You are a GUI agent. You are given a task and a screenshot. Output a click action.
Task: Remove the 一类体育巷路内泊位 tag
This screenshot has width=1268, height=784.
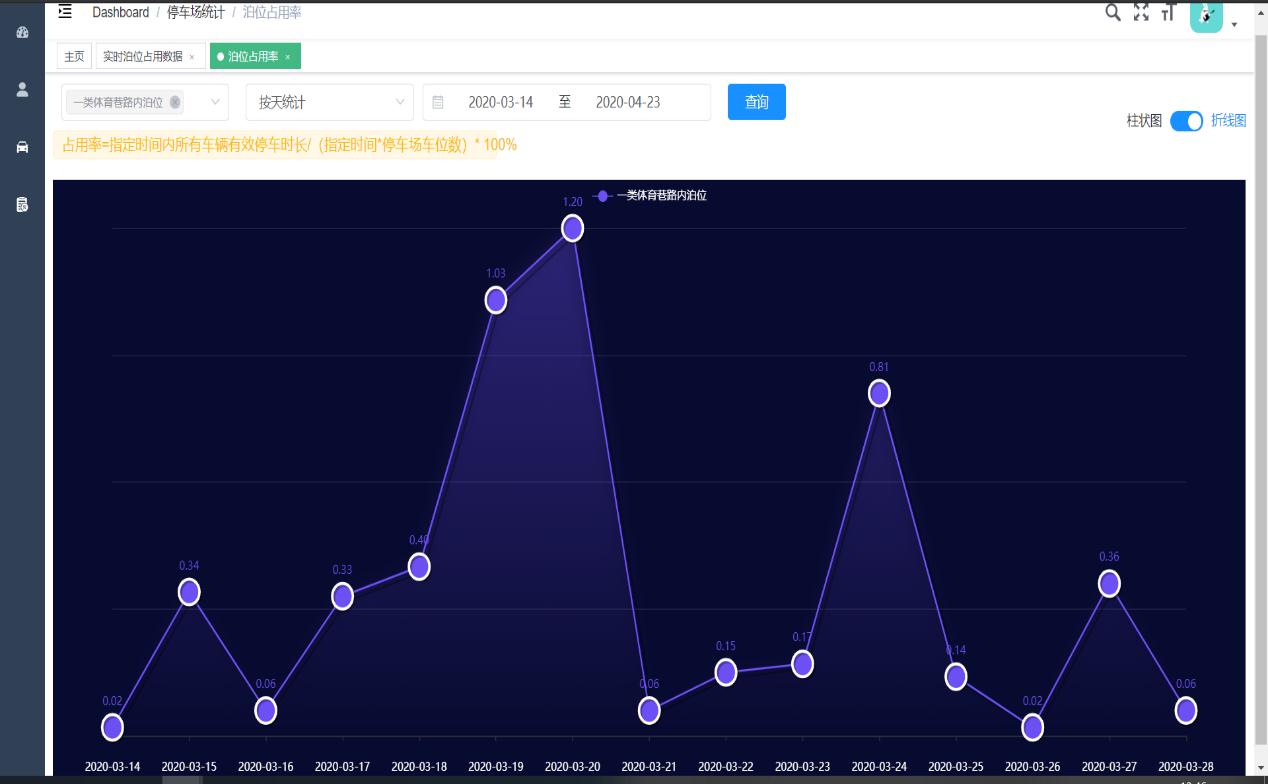(175, 102)
